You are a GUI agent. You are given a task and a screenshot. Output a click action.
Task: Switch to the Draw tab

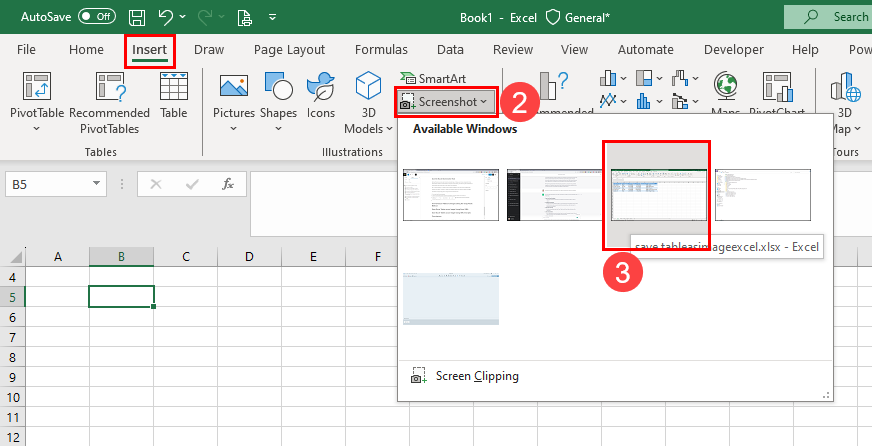(x=209, y=49)
